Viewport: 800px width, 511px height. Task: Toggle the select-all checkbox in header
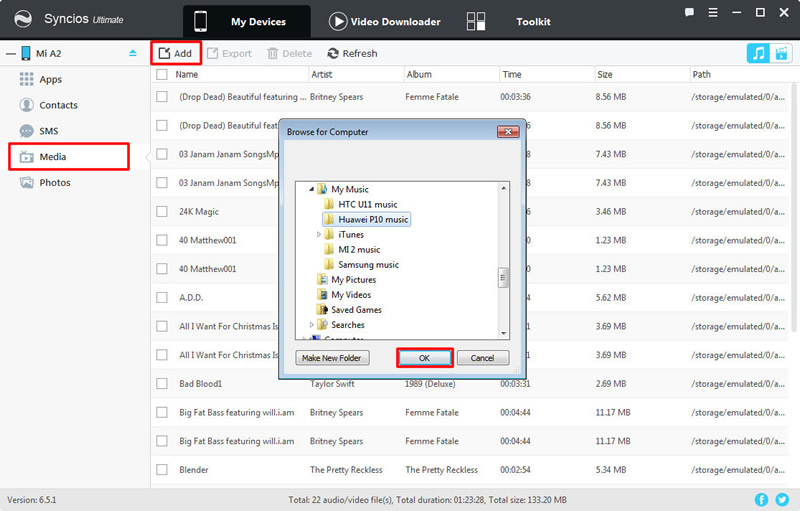pos(162,74)
